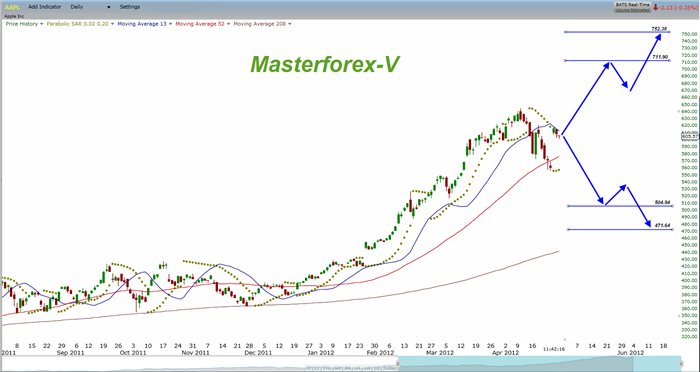
Task: Open the chart Settings menu
Action: pyautogui.click(x=129, y=7)
